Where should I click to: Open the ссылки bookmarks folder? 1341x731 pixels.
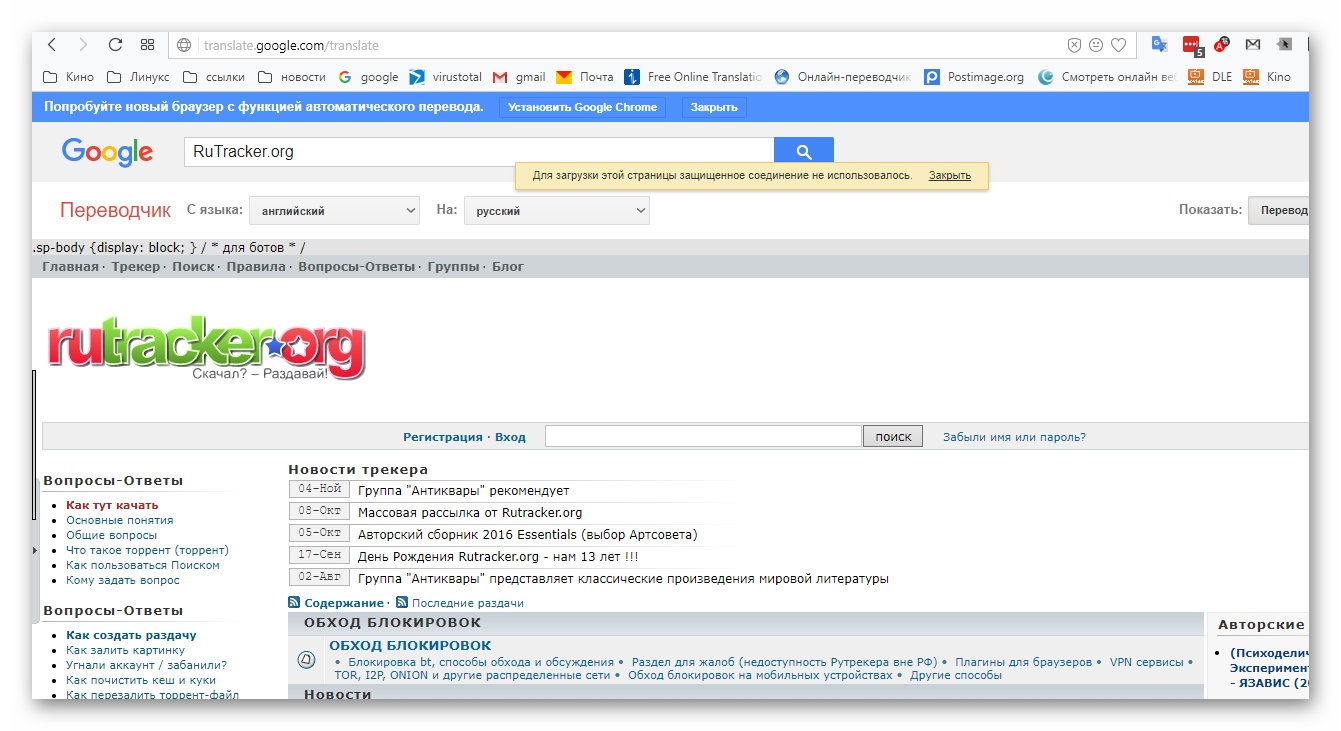(214, 77)
